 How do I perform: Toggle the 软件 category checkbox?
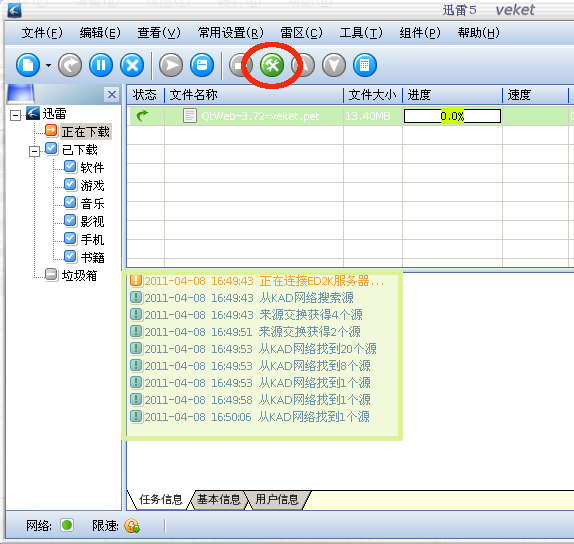[x=70, y=167]
